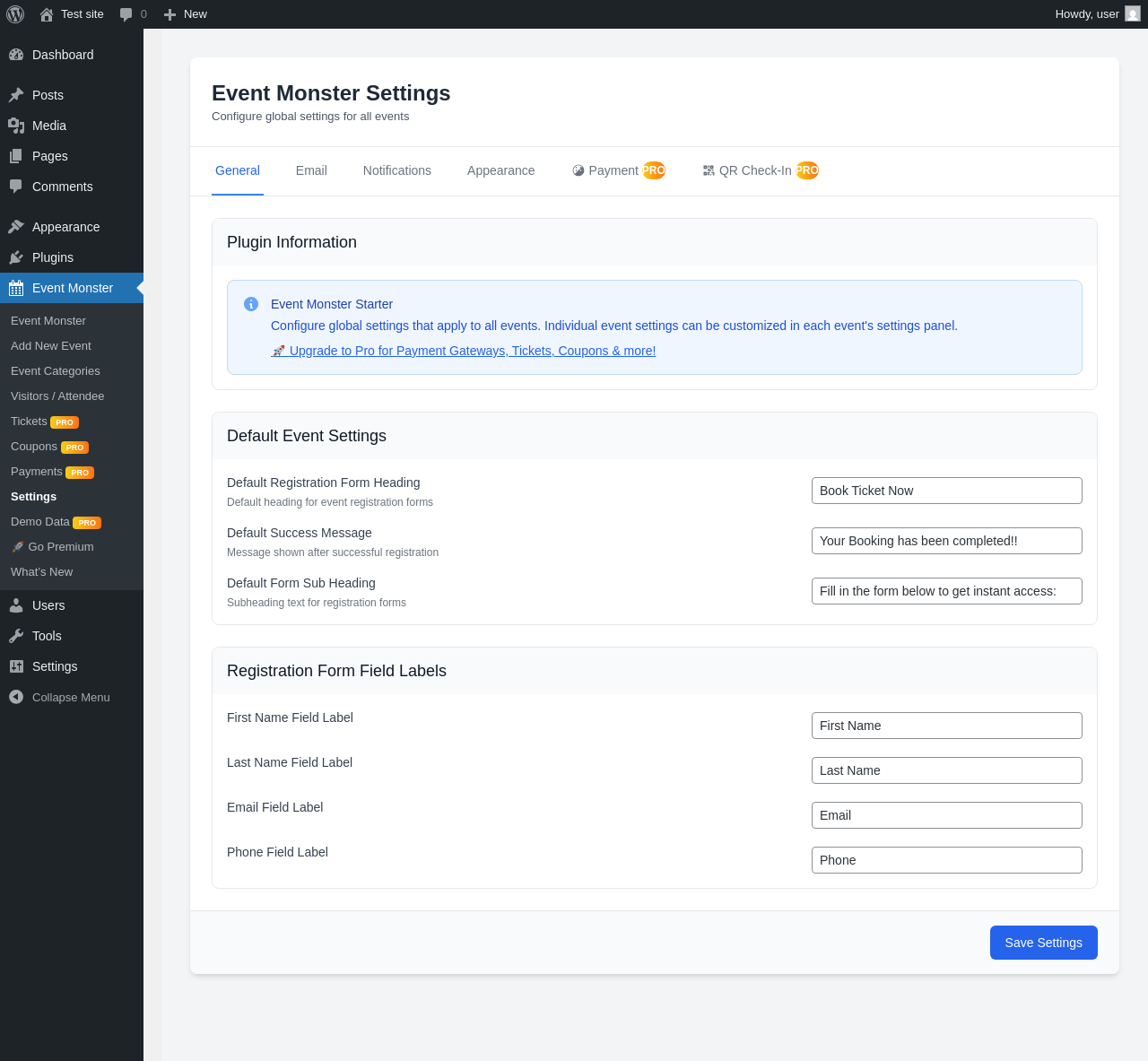Image resolution: width=1148 pixels, height=1061 pixels.
Task: Open the Notifications tab
Action: pos(397,170)
